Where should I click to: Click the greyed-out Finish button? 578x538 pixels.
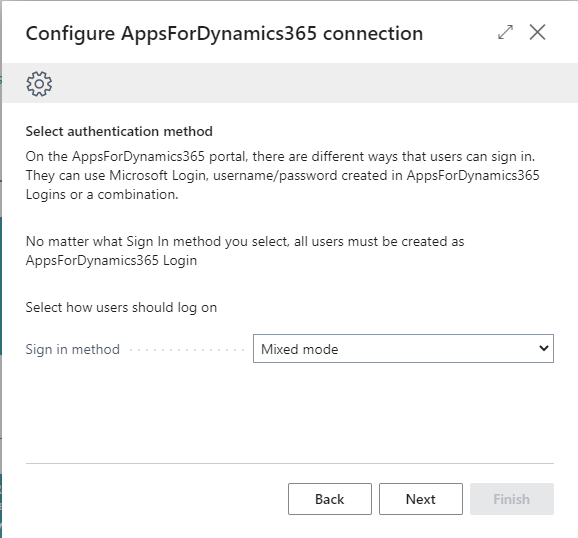(512, 499)
